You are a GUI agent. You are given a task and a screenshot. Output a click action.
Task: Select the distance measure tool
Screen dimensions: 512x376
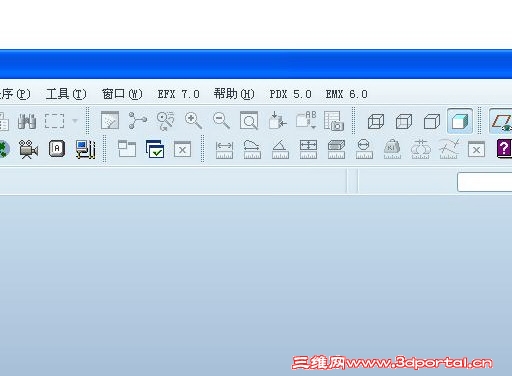[224, 150]
